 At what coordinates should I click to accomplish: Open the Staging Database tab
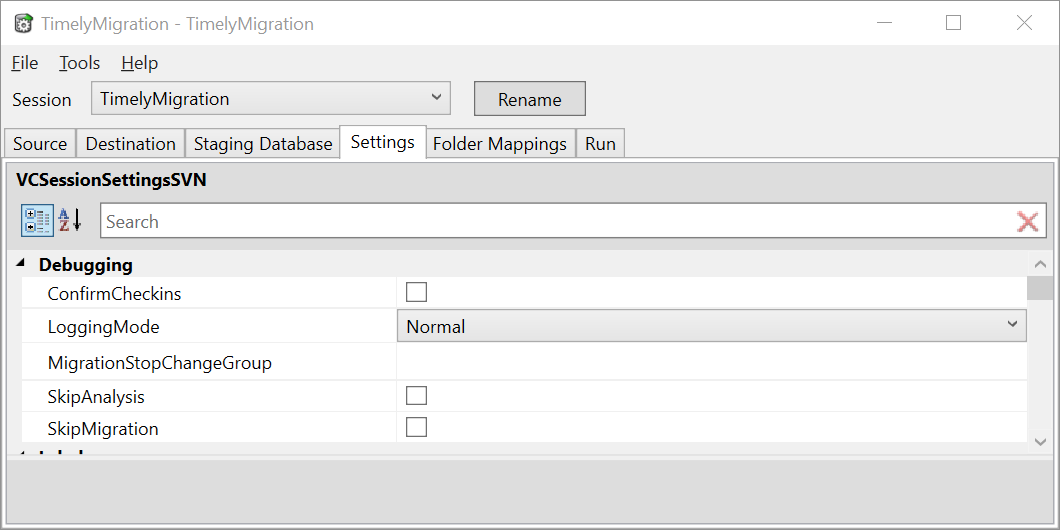263,144
